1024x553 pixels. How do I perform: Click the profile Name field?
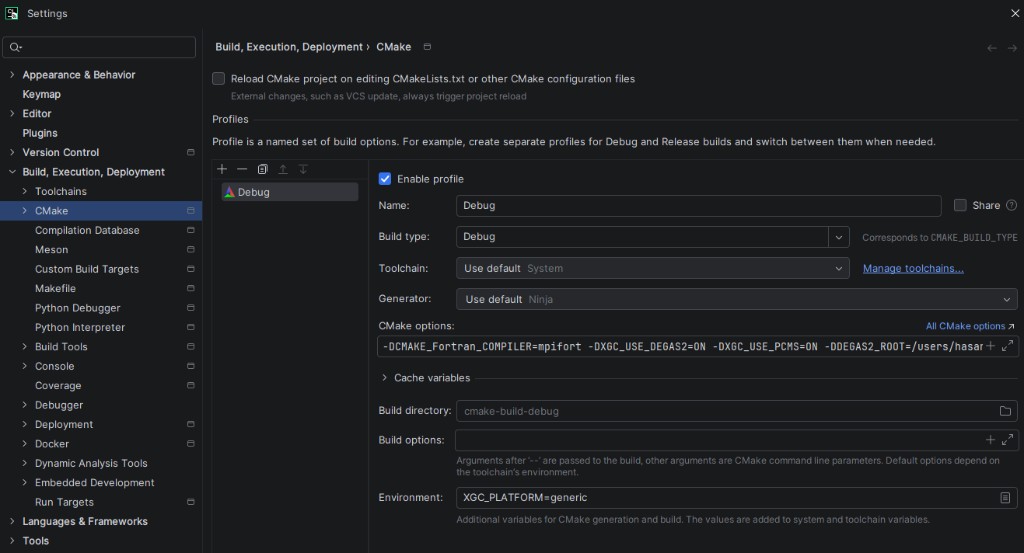click(x=699, y=205)
